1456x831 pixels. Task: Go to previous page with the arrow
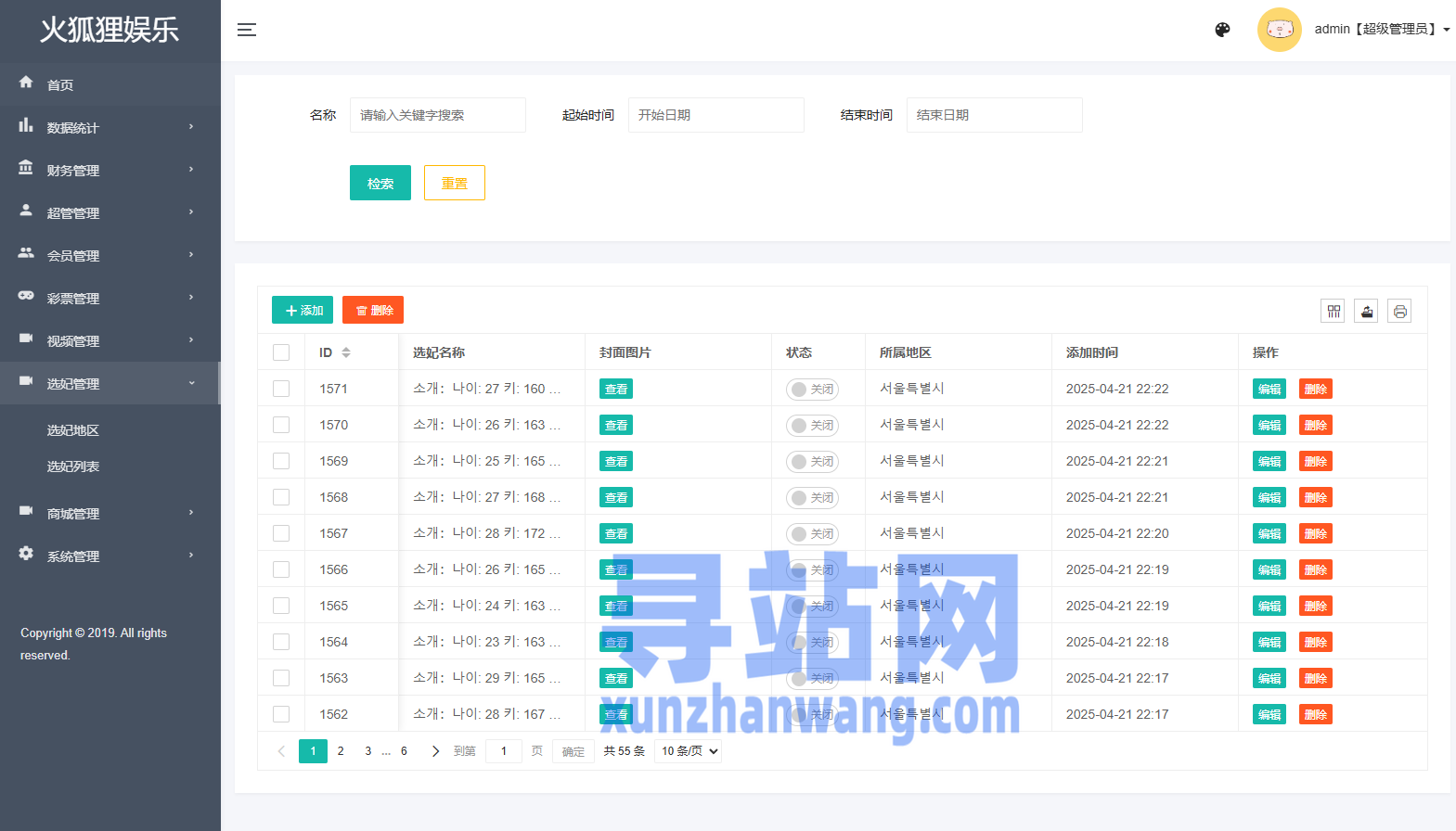(281, 751)
